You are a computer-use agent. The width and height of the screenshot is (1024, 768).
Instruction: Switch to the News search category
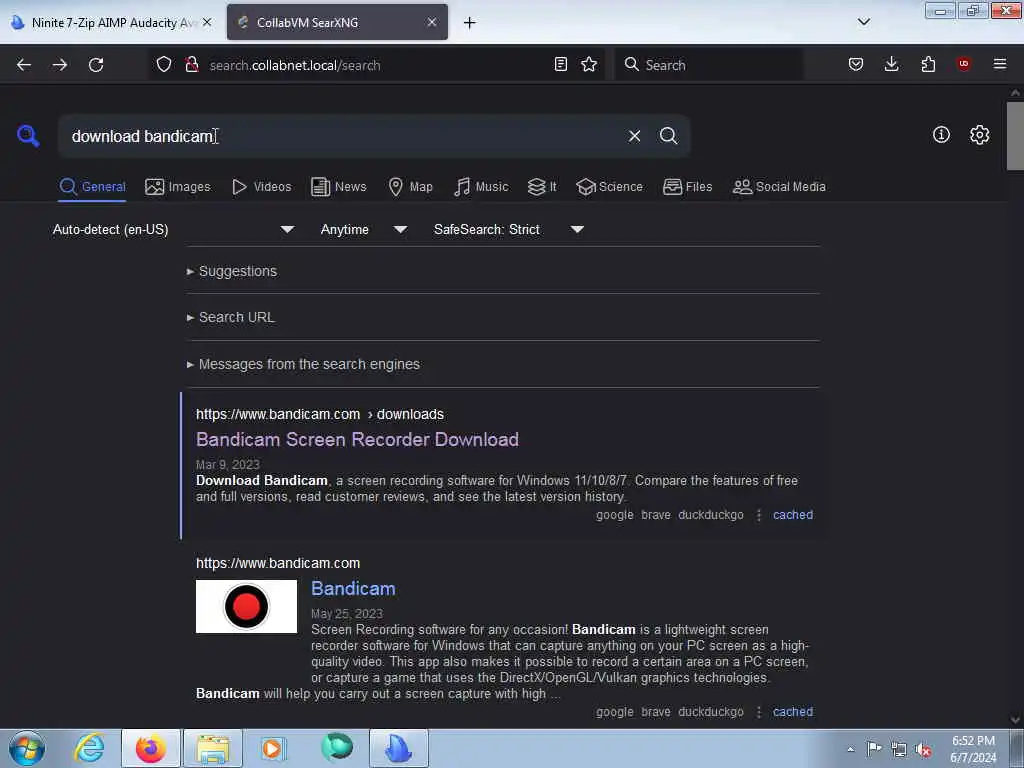pos(338,187)
